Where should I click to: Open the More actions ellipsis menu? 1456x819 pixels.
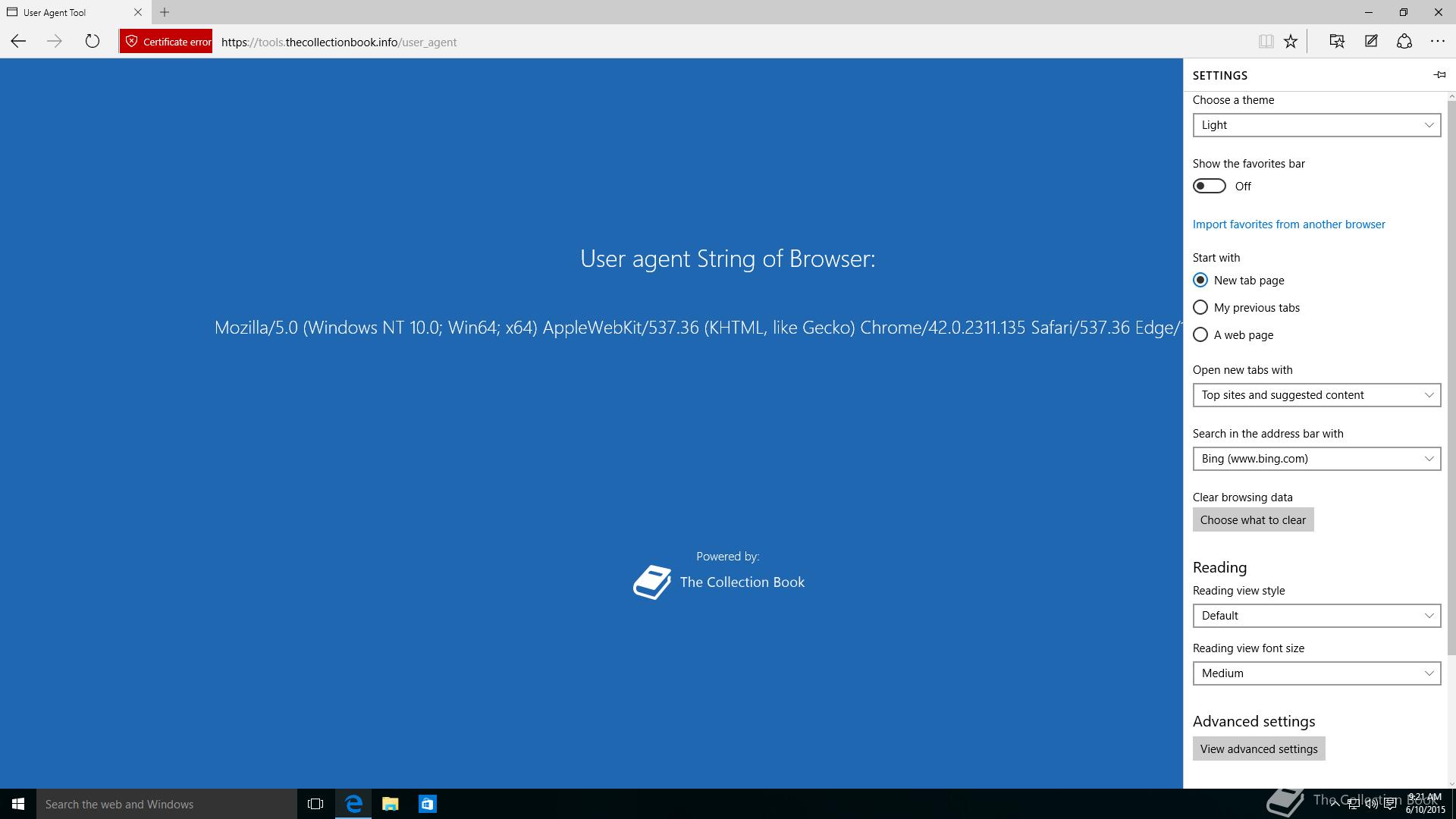(x=1438, y=42)
